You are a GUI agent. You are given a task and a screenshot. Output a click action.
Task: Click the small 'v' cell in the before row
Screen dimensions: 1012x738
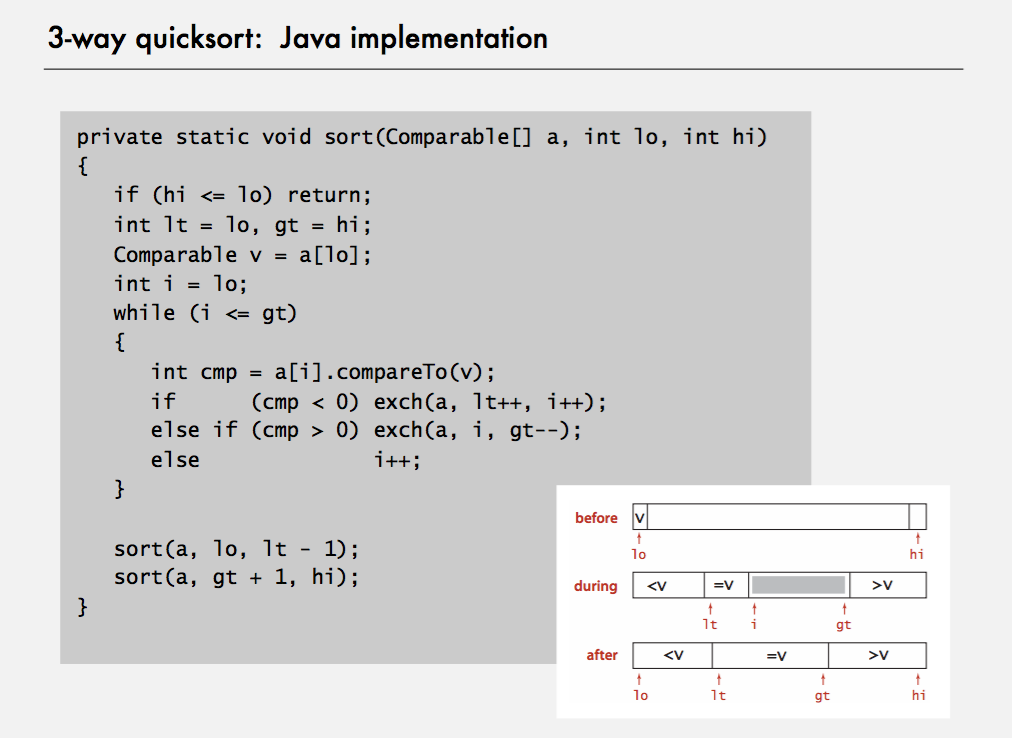(x=640, y=517)
